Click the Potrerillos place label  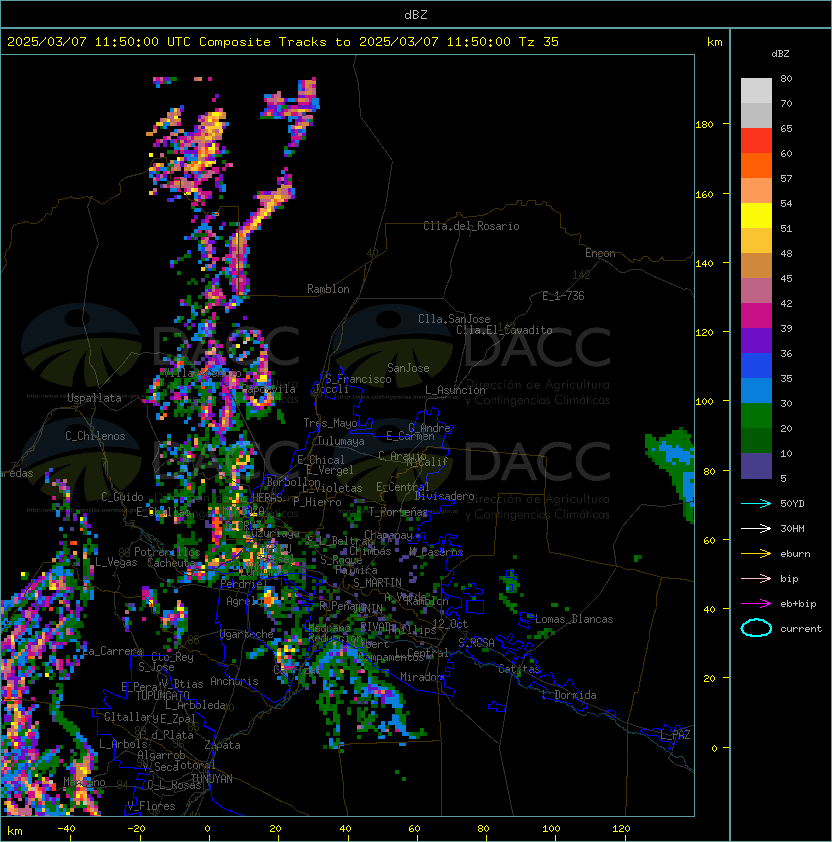[x=167, y=552]
